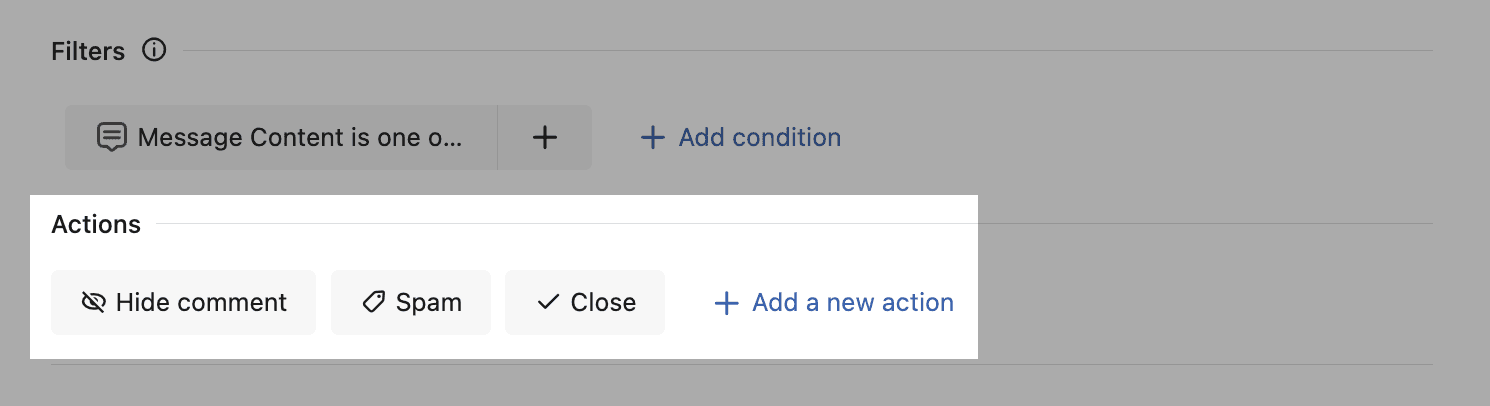Click the plus icon before Add a new action
The image size is (1490, 406).
coord(726,302)
